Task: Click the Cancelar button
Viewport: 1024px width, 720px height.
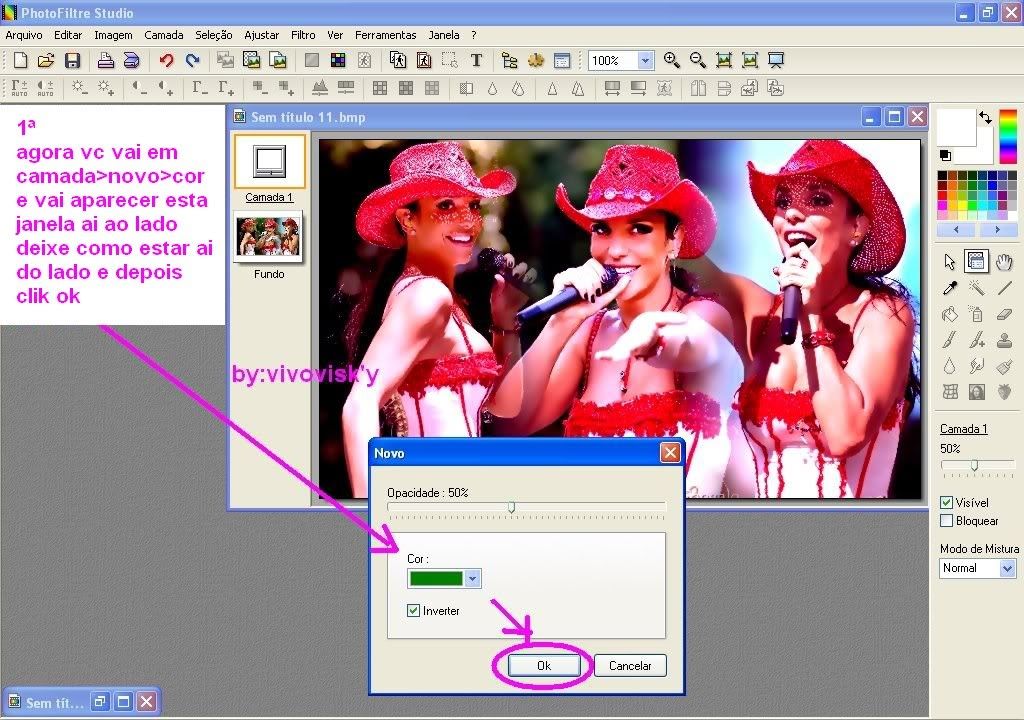Action: pyautogui.click(x=630, y=666)
